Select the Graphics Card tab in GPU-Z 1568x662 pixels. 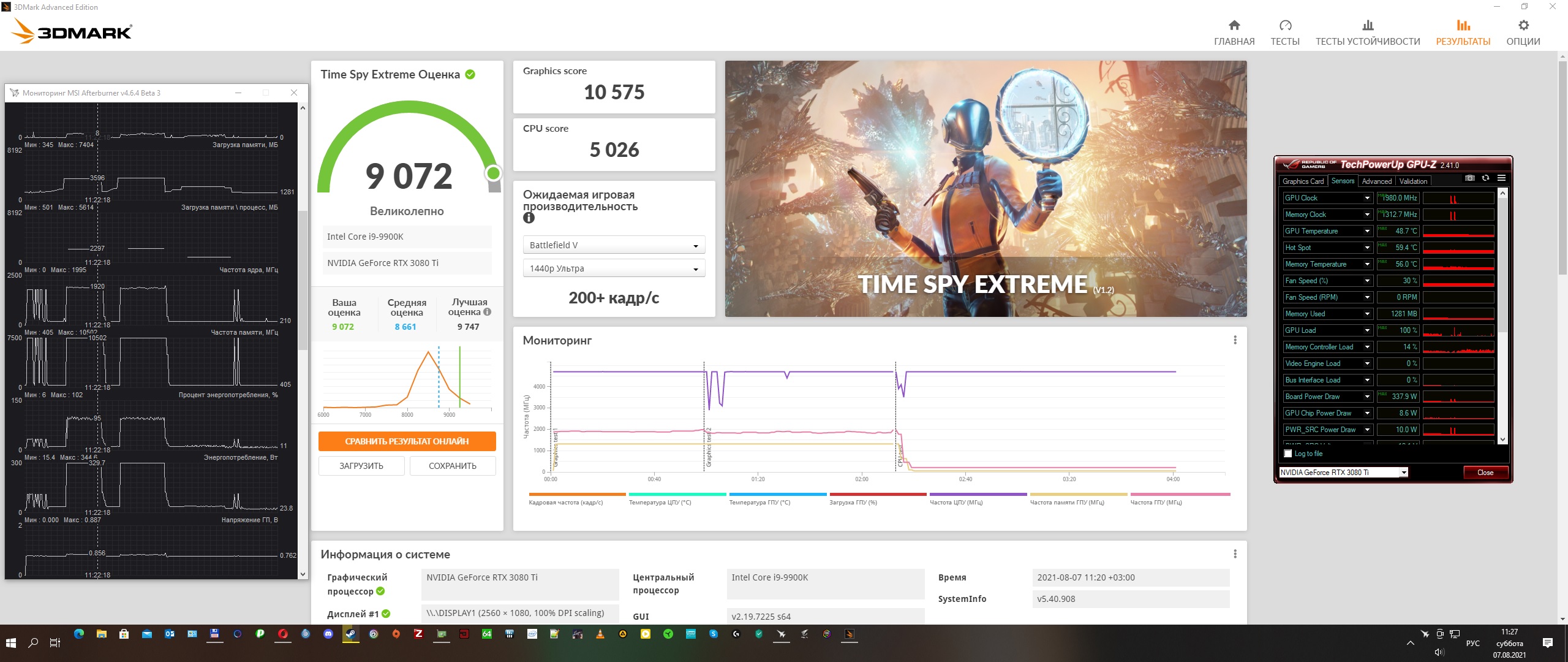pos(1303,181)
